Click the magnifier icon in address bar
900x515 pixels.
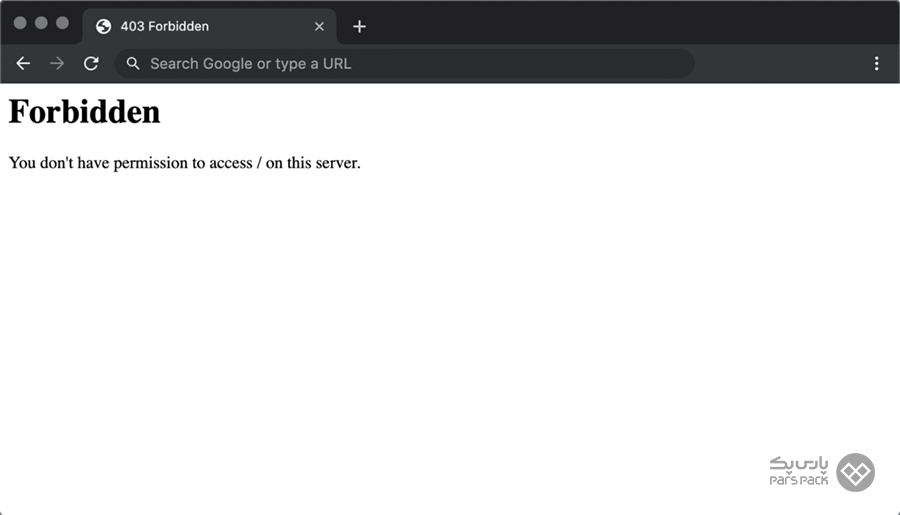tap(133, 64)
